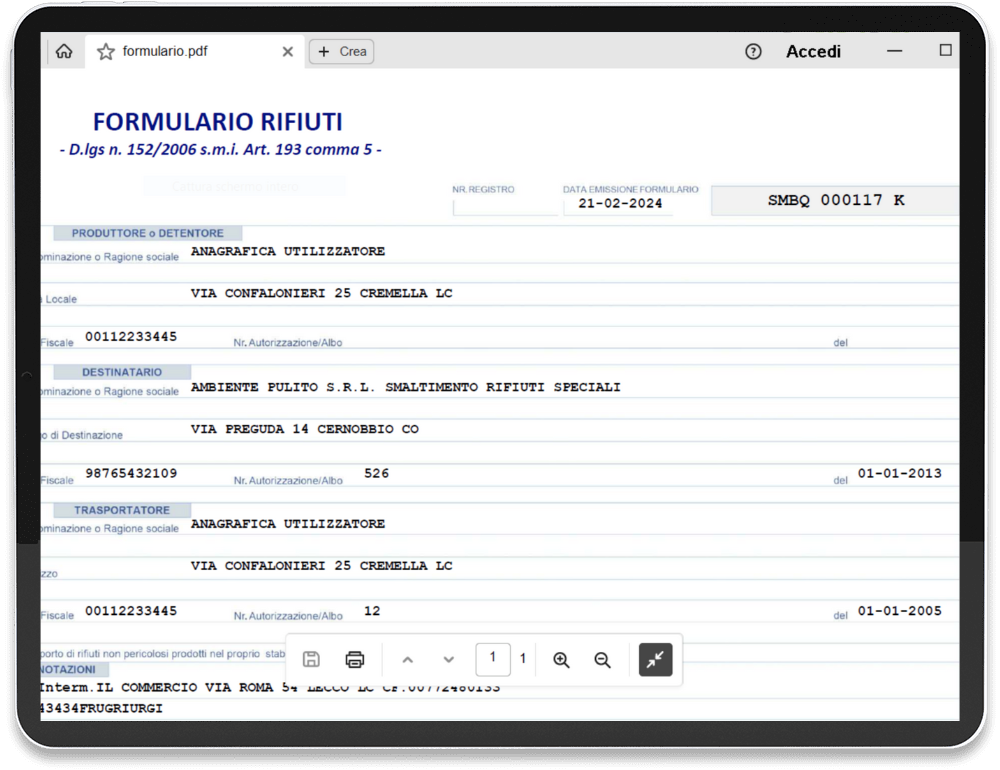The image size is (1000, 770).
Task: Click the Nr. Autorizzazione/Albo value 526
Action: pos(377,473)
